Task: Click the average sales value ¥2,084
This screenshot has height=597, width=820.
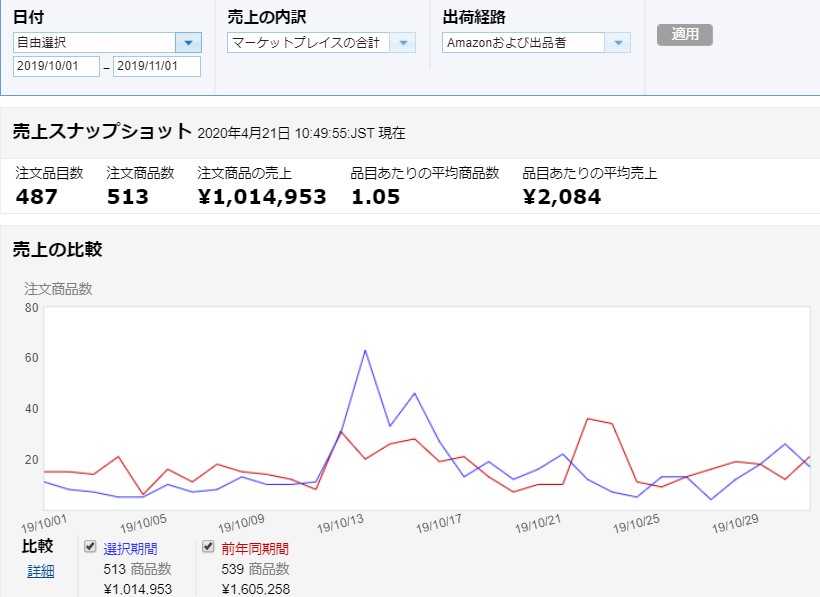Action: 561,197
